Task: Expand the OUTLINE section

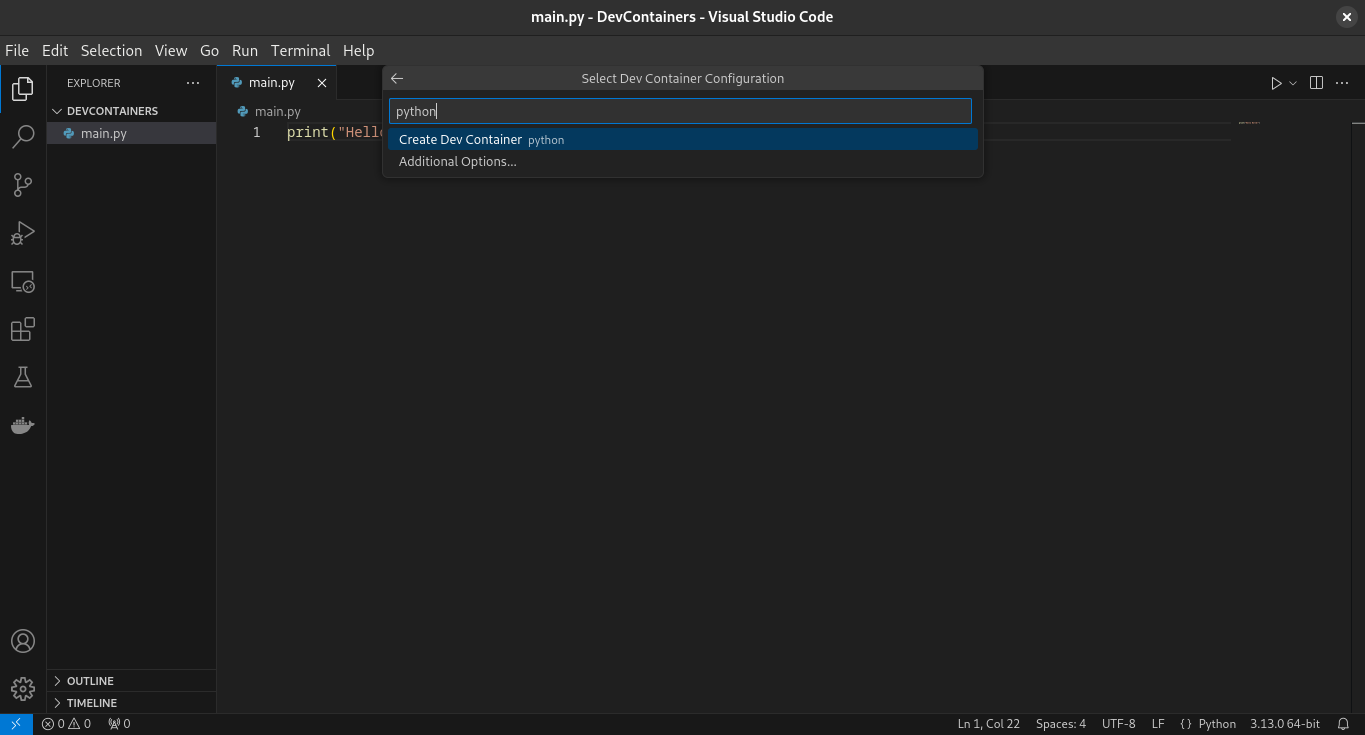Action: click(x=90, y=681)
